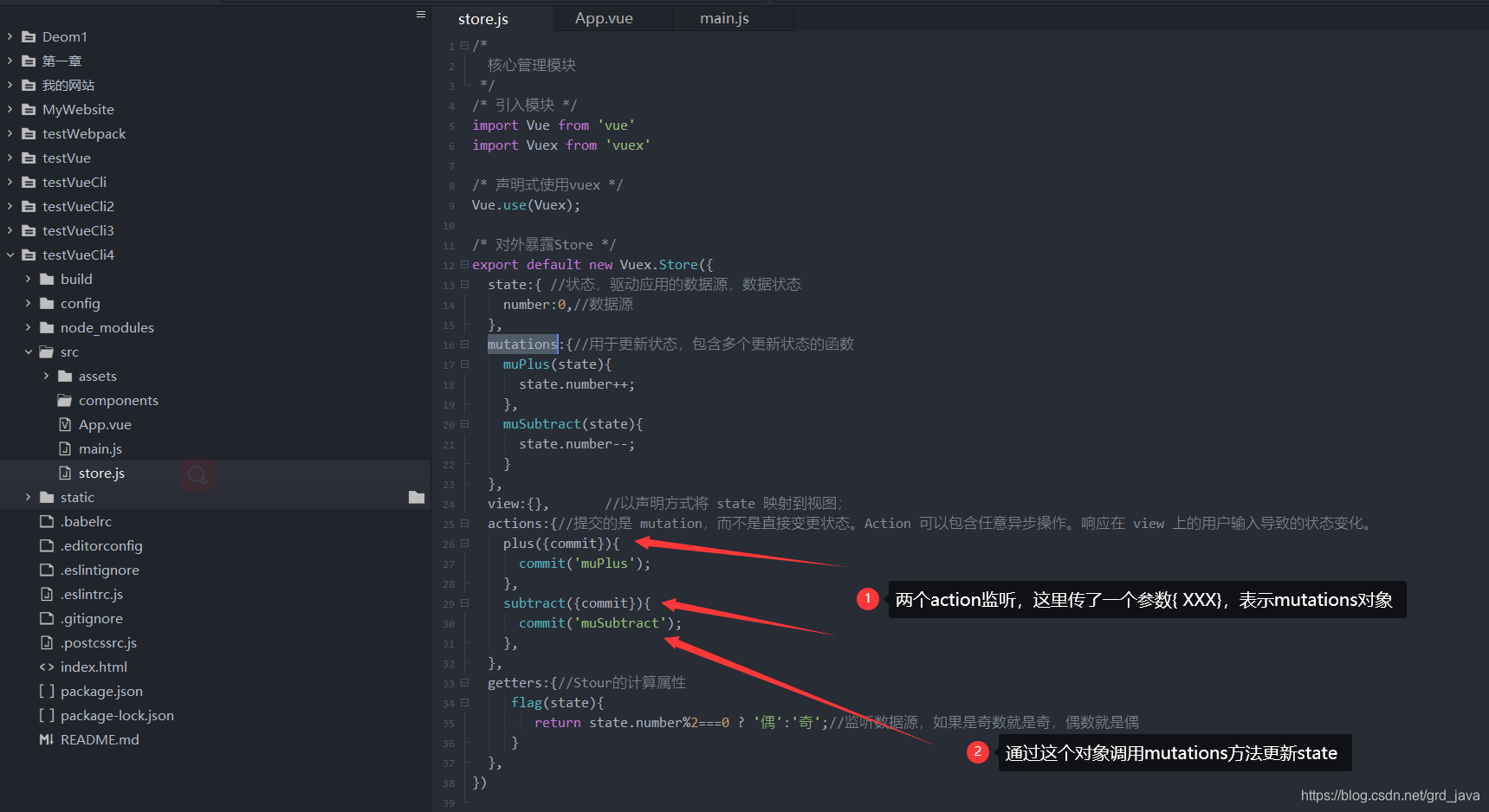Click the testVue project icon
Image resolution: width=1489 pixels, height=812 pixels.
(x=29, y=158)
